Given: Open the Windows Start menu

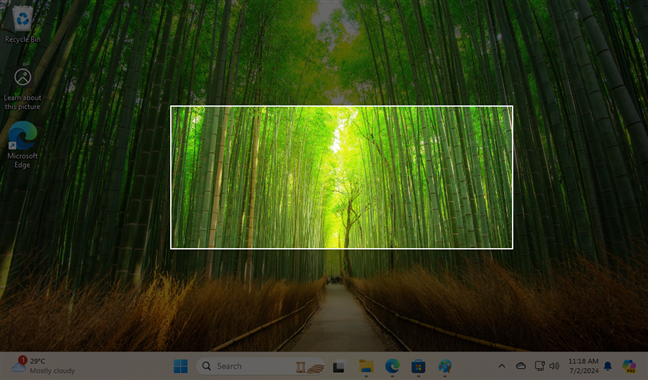Looking at the screenshot, I should click(181, 366).
